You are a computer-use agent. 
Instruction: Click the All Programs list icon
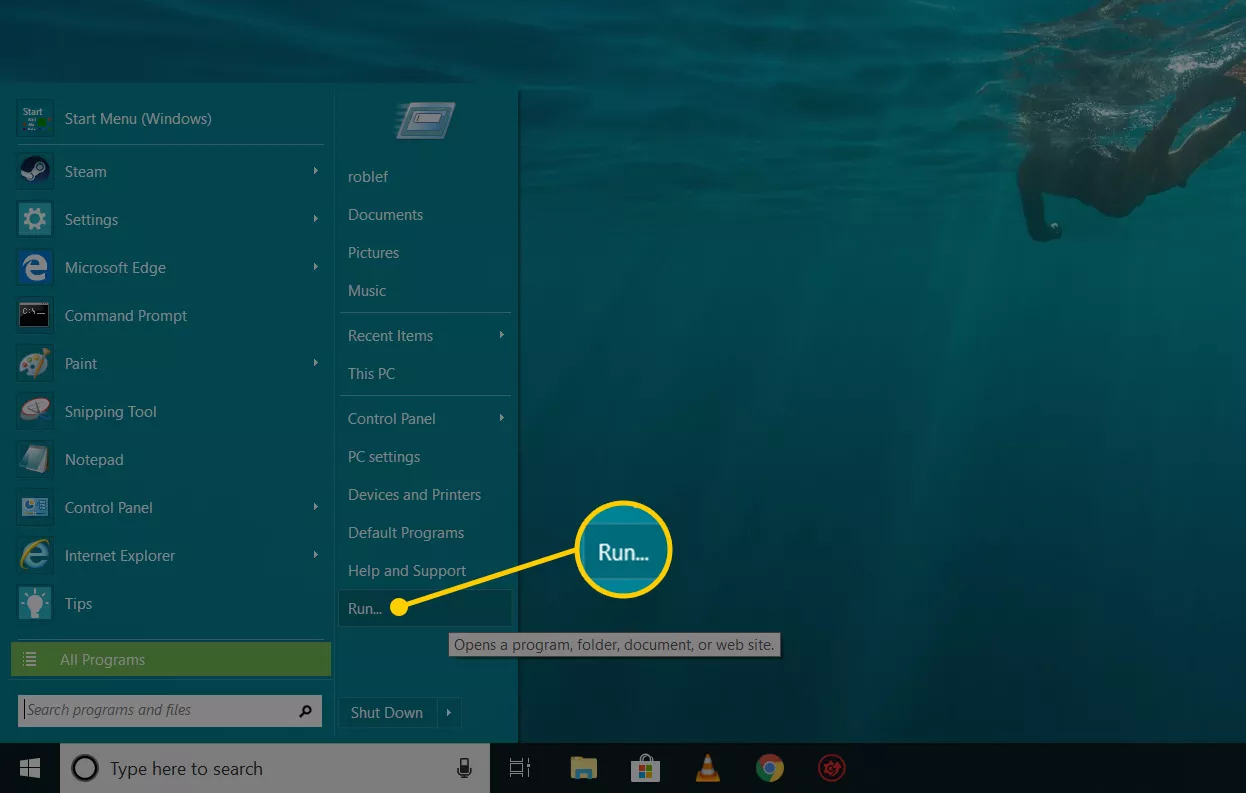pyautogui.click(x=30, y=660)
